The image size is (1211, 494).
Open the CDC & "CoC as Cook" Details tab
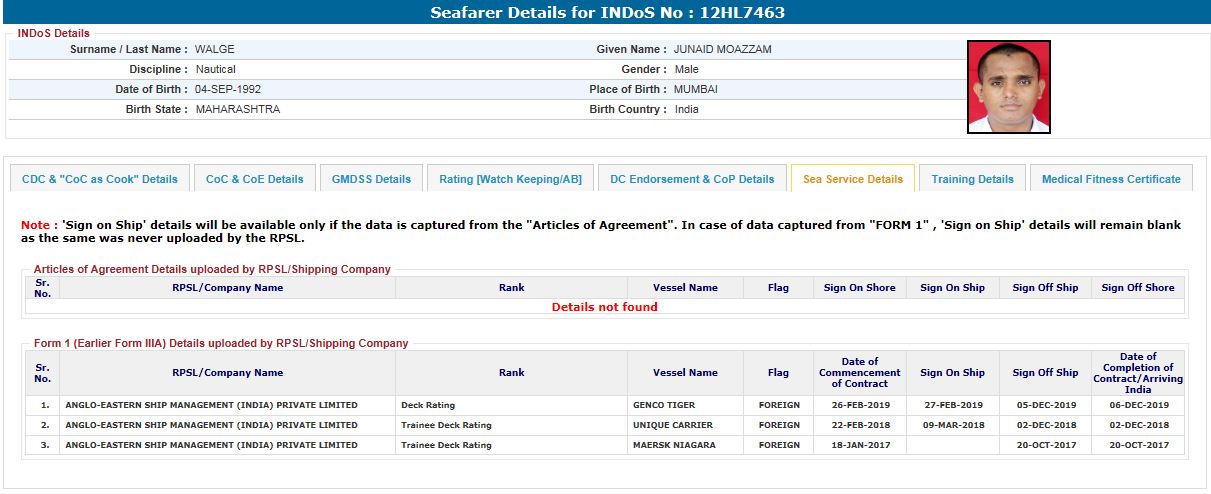point(100,179)
